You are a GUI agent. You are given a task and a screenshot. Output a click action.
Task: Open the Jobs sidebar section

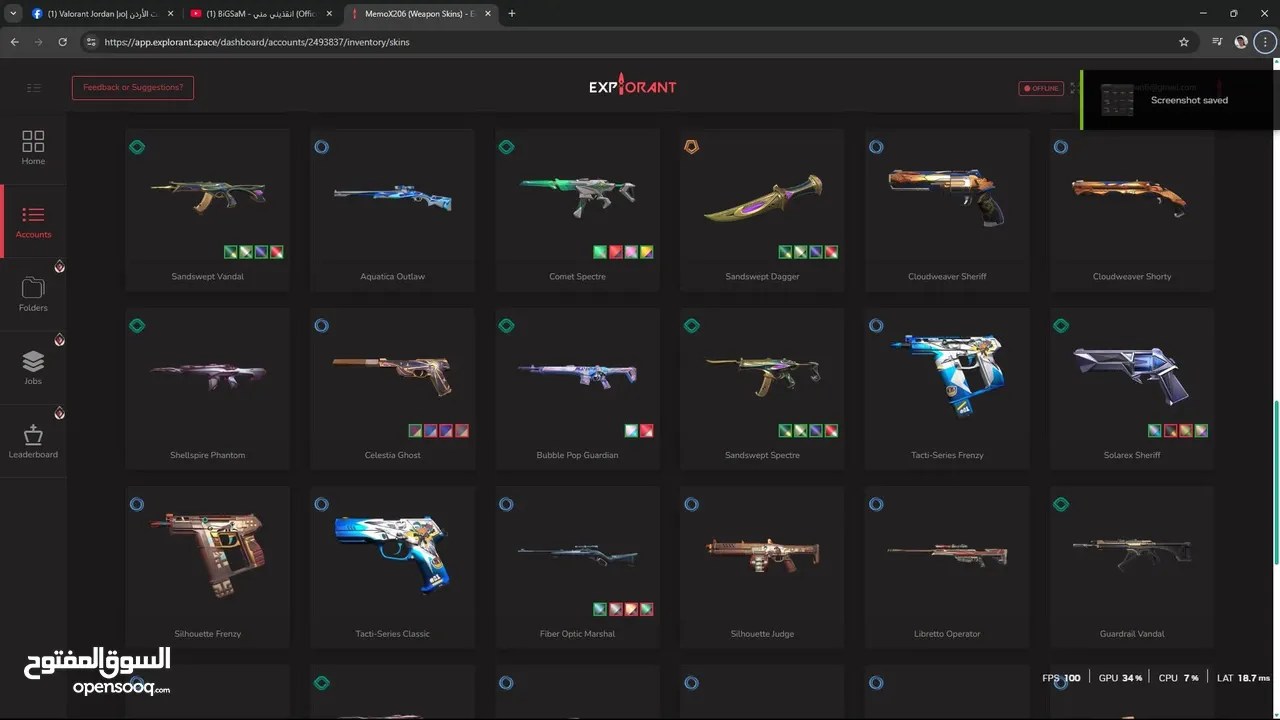tap(33, 367)
